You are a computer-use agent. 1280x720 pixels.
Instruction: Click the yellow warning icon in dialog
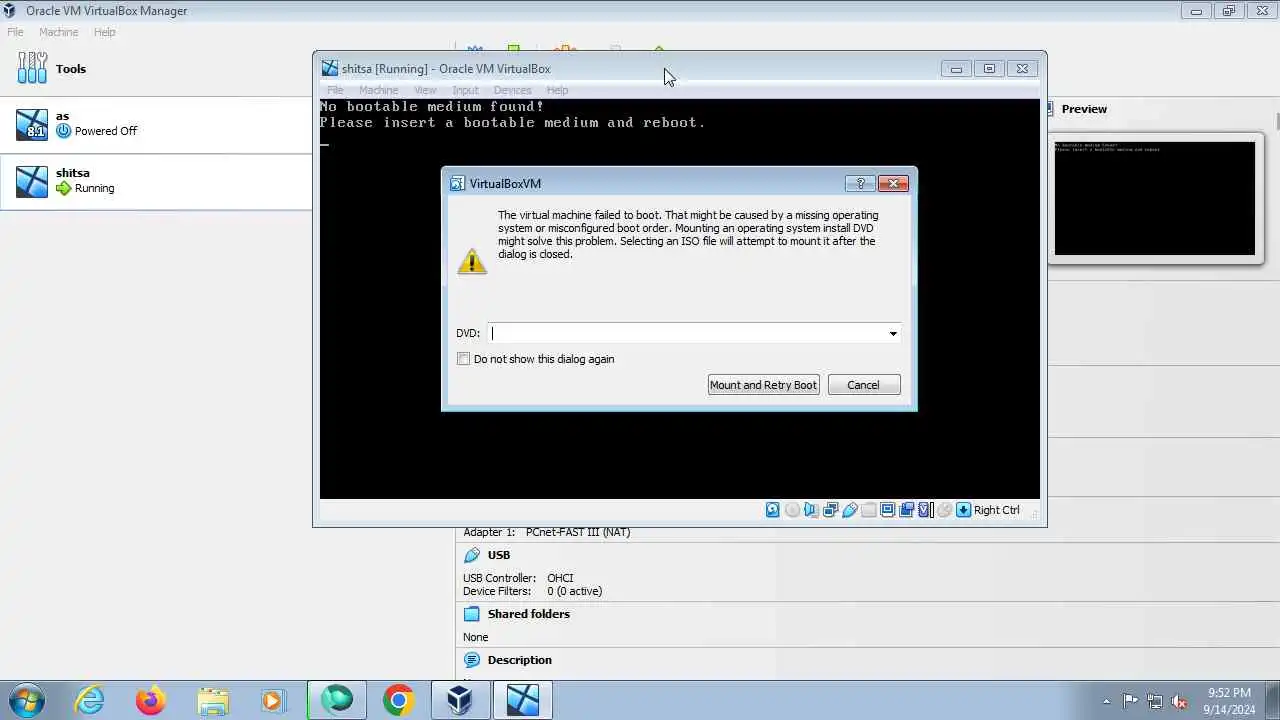pos(472,261)
